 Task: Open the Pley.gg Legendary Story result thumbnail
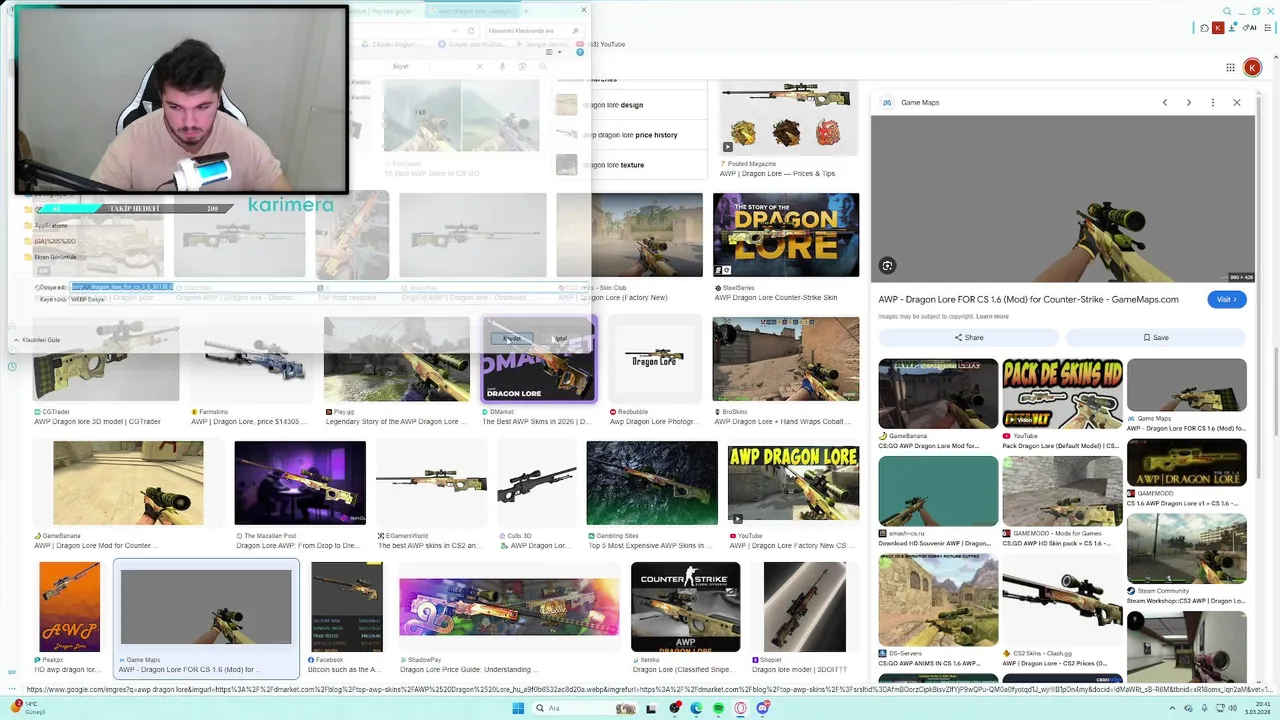(397, 359)
